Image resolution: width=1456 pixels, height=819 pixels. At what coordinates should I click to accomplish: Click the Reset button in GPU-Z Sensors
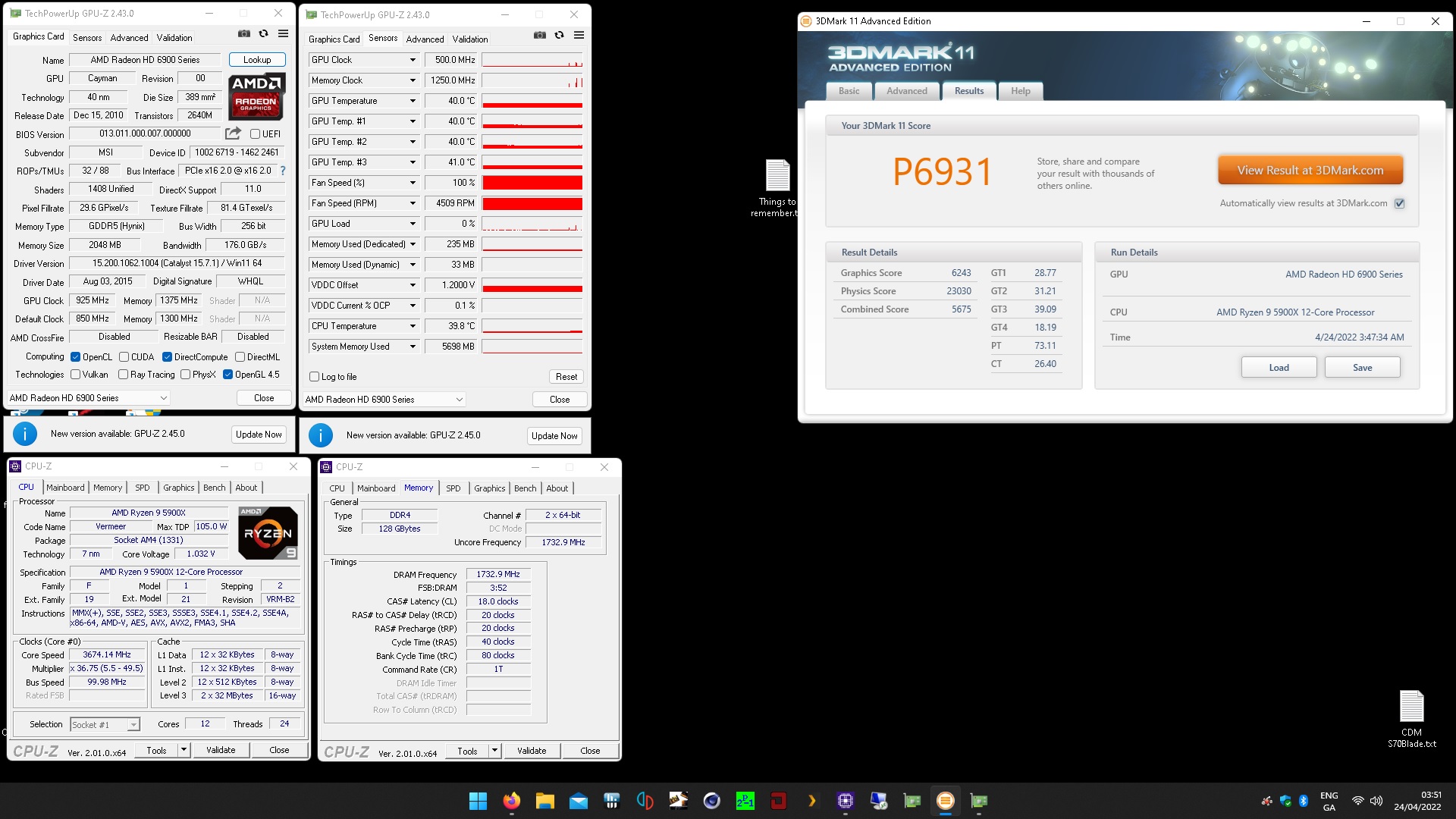(566, 377)
